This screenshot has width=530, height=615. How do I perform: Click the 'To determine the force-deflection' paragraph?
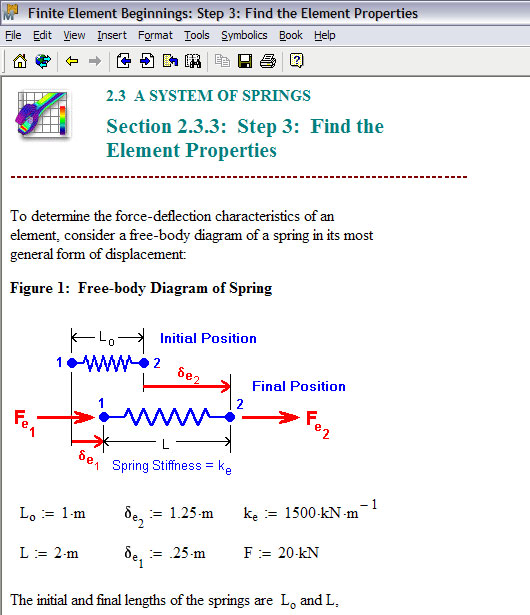click(x=192, y=235)
